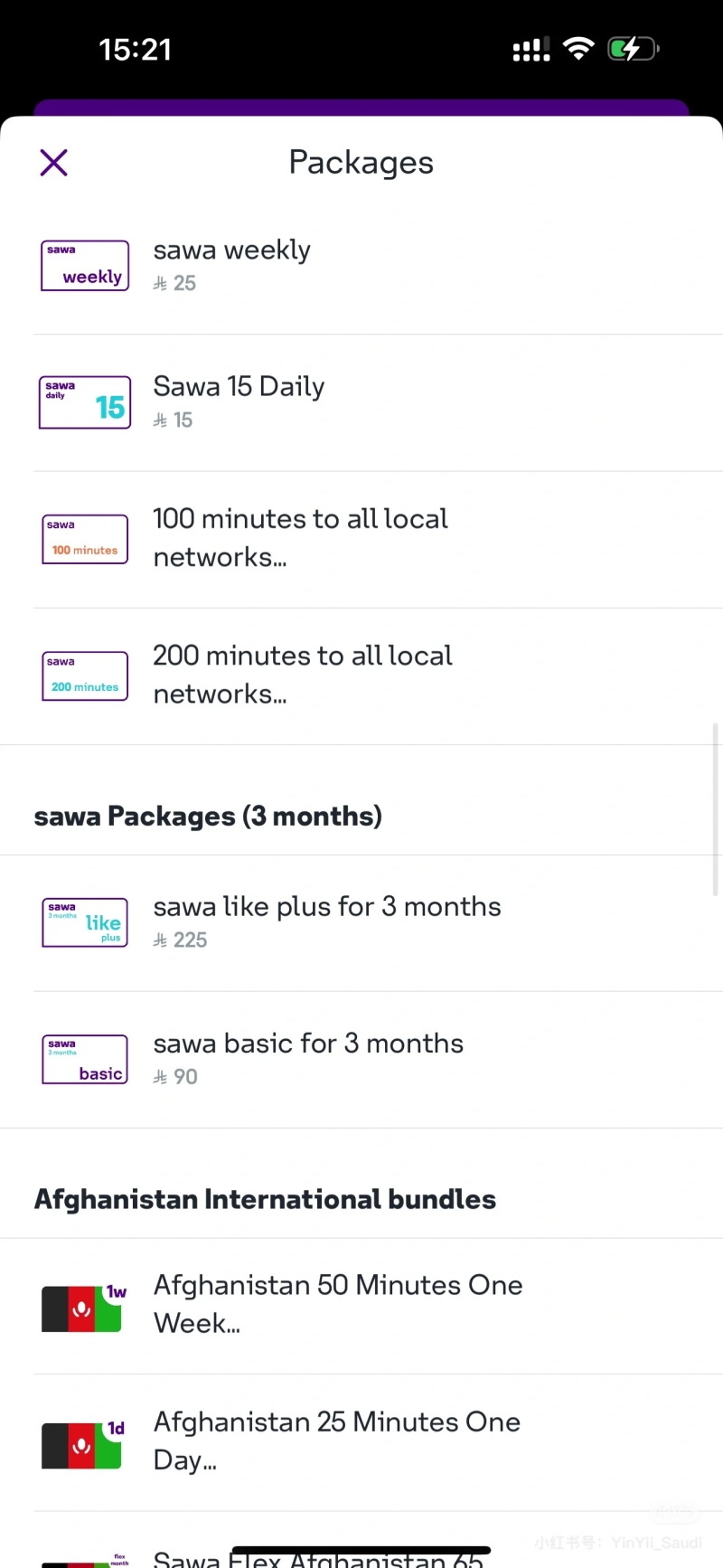723x1568 pixels.
Task: Tap Afghanistan flag icon labeled 1d
Action: pyautogui.click(x=84, y=1444)
